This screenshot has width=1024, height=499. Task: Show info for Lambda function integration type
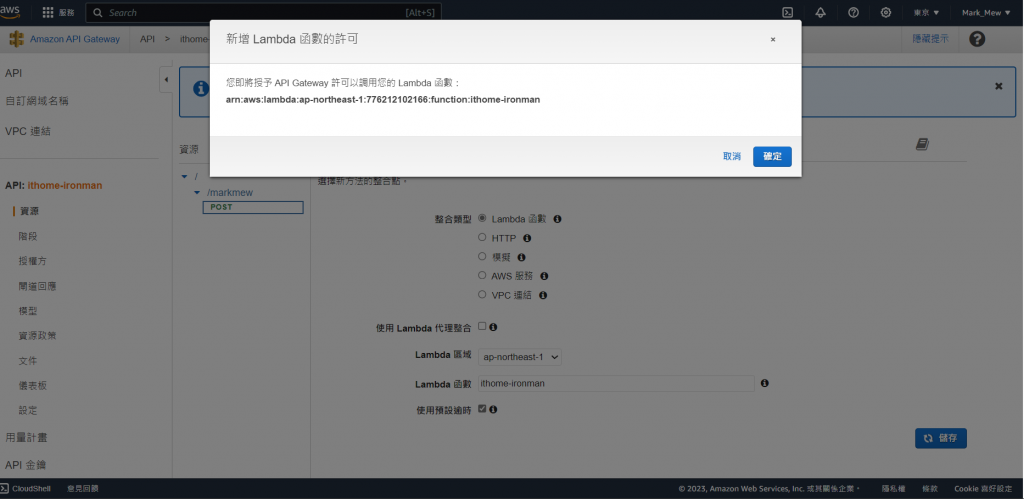558,219
